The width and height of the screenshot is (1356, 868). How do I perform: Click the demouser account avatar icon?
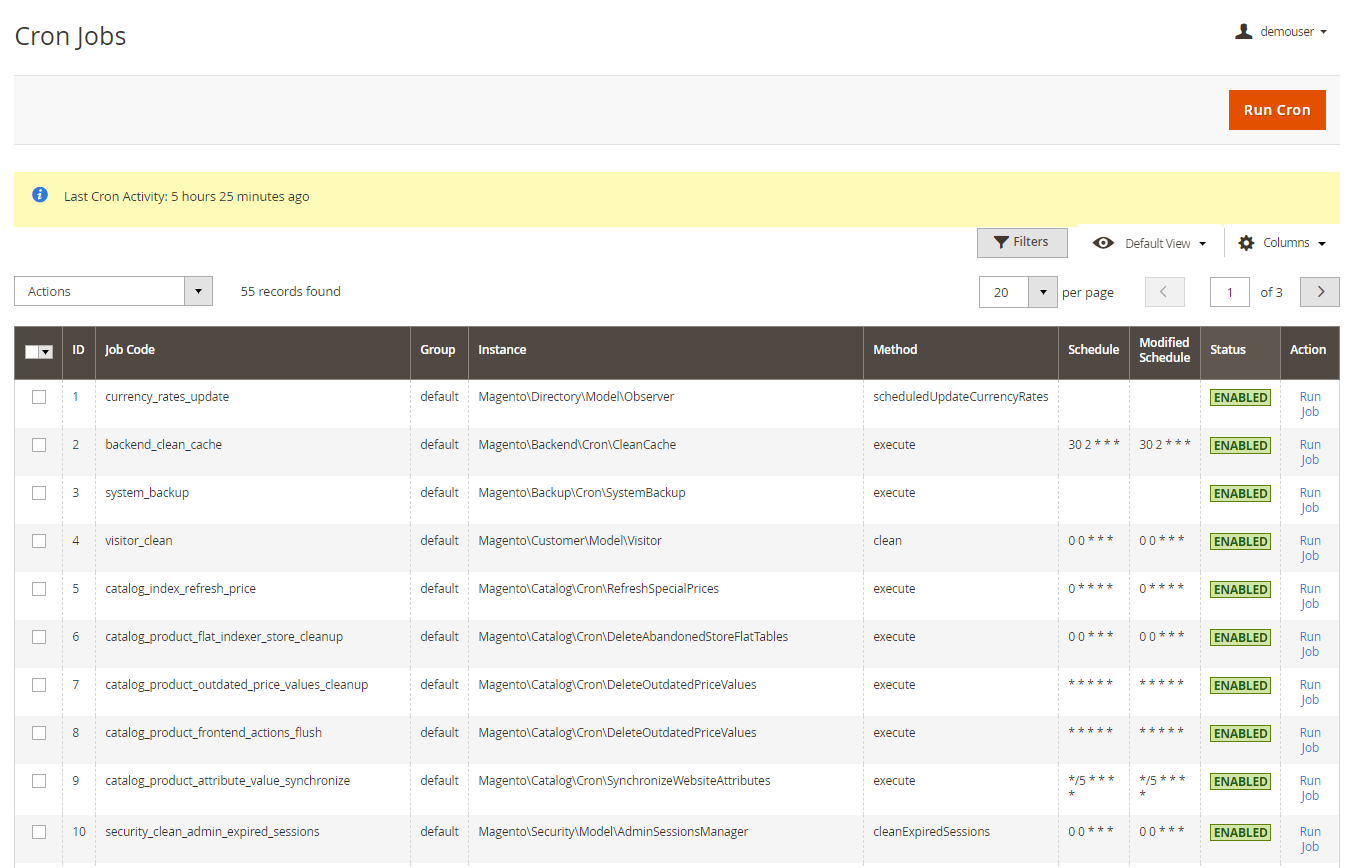pos(1243,31)
